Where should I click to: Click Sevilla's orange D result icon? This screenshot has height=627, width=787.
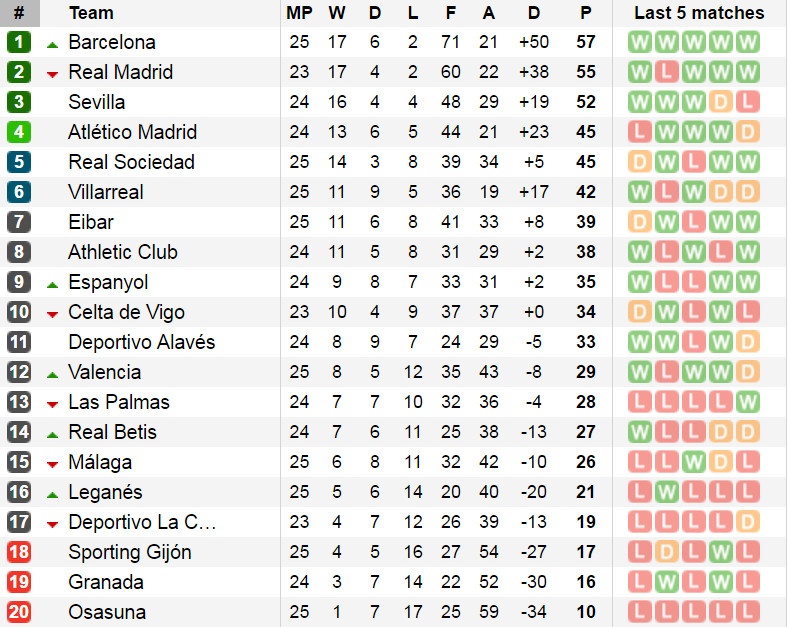pos(720,102)
